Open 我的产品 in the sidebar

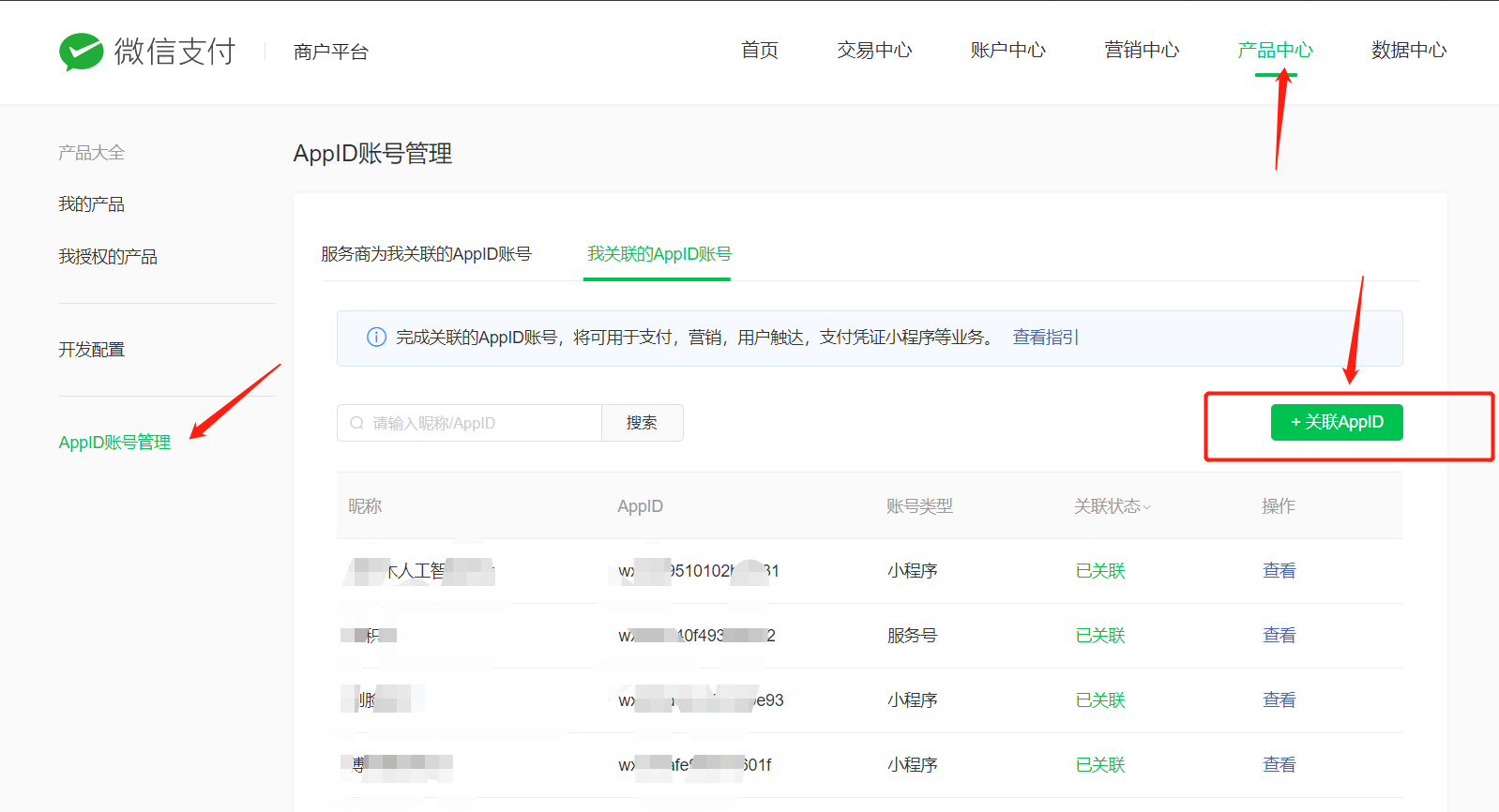tap(91, 204)
